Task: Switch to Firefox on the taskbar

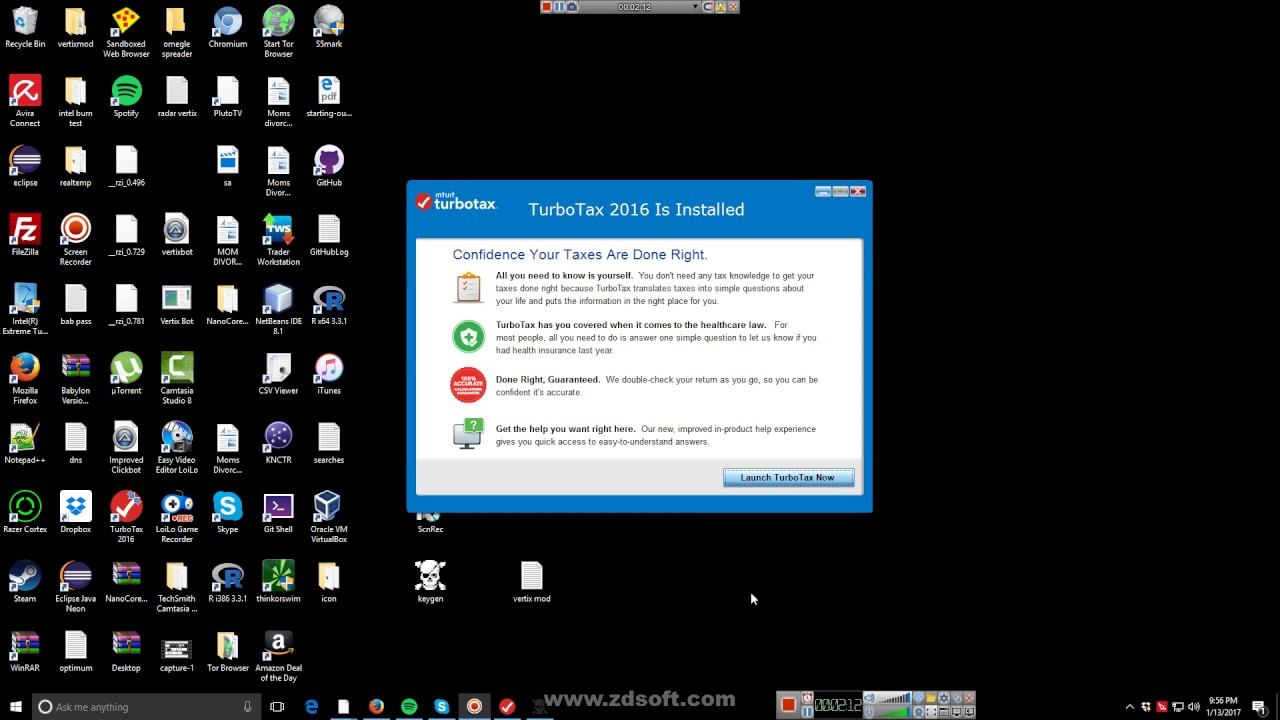Action: [x=376, y=707]
